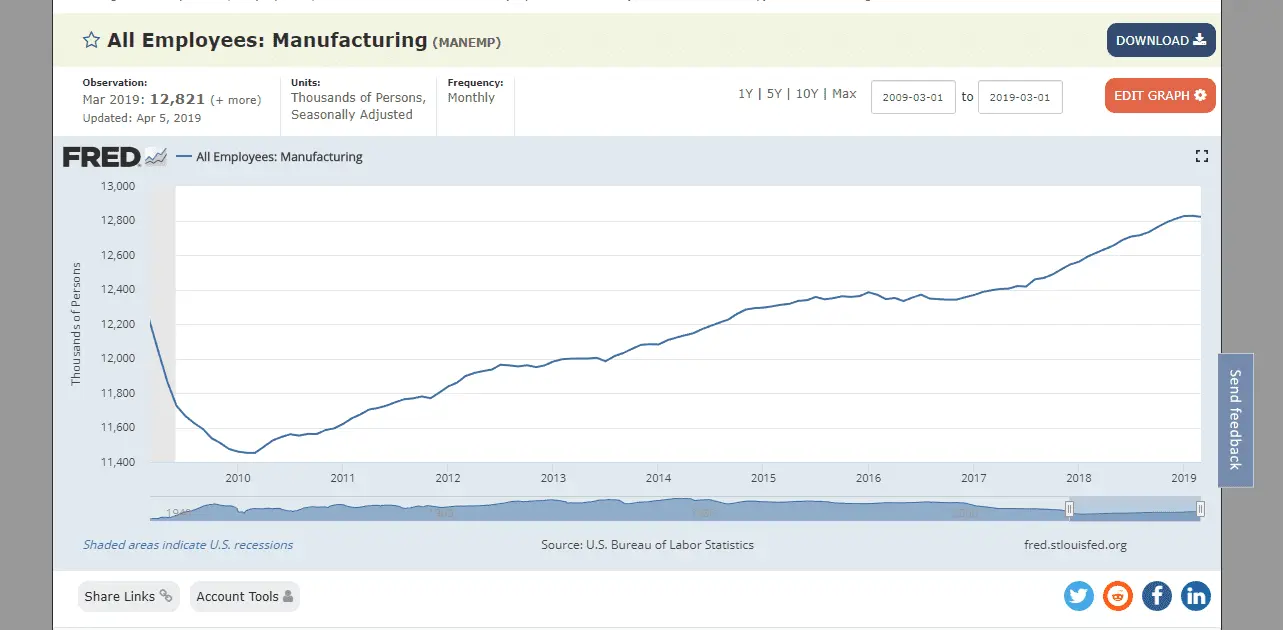Share on LinkedIn icon
Image resolution: width=1283 pixels, height=630 pixels.
click(1195, 597)
